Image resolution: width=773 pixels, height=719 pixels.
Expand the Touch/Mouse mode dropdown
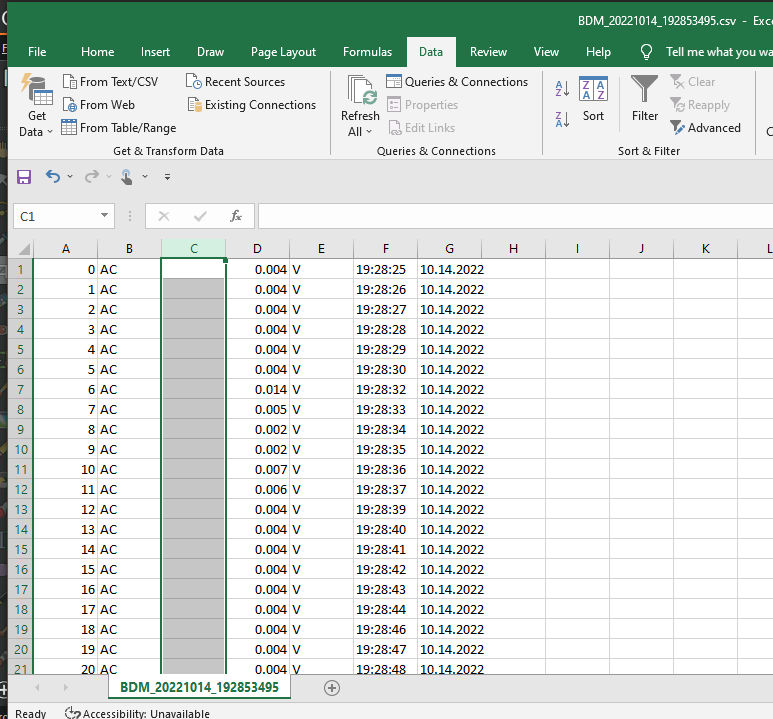[145, 176]
